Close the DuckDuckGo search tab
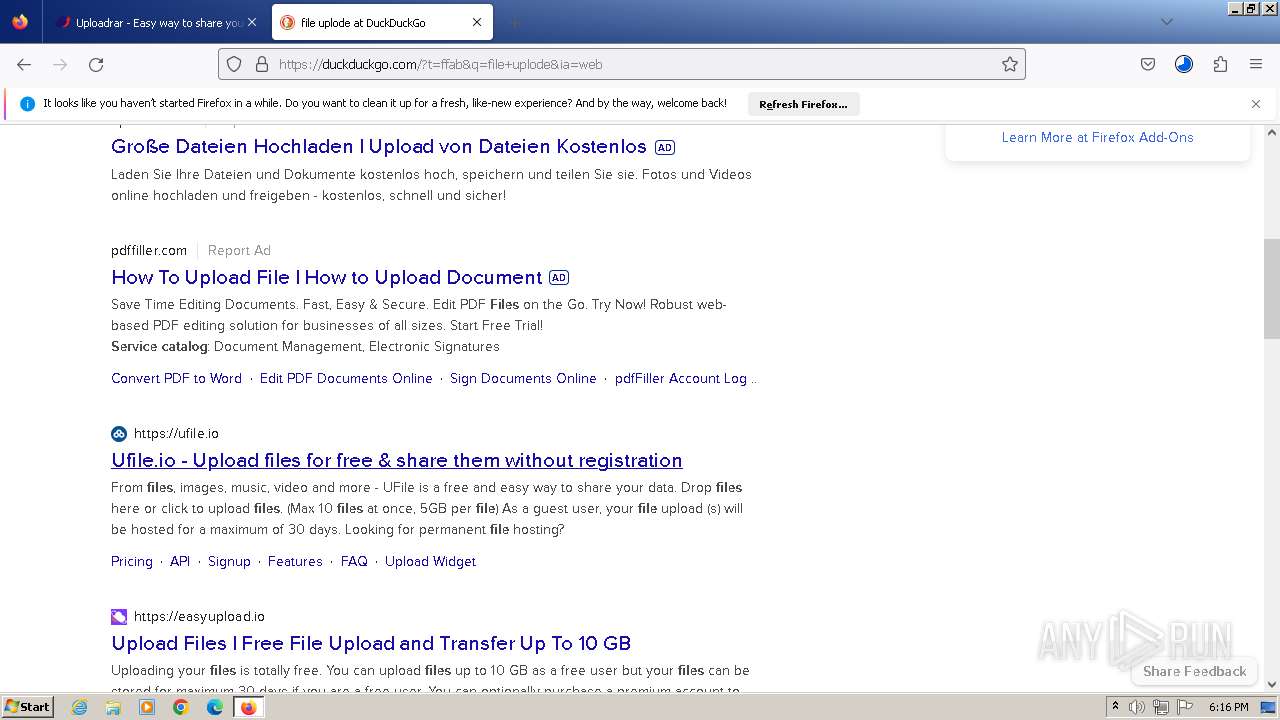This screenshot has width=1280, height=720. [x=477, y=22]
